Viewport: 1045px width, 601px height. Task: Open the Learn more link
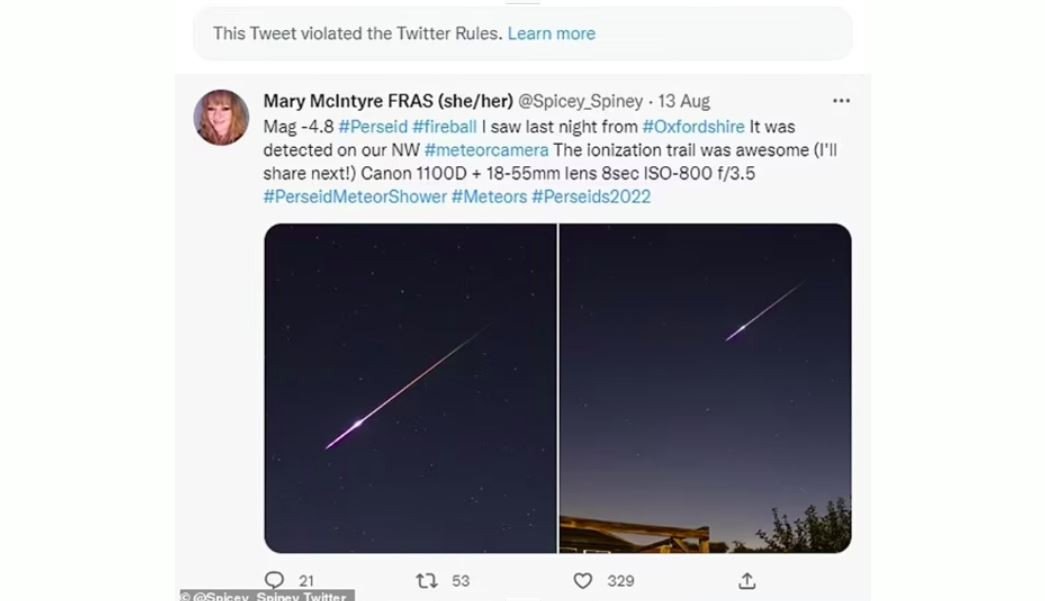click(x=551, y=33)
